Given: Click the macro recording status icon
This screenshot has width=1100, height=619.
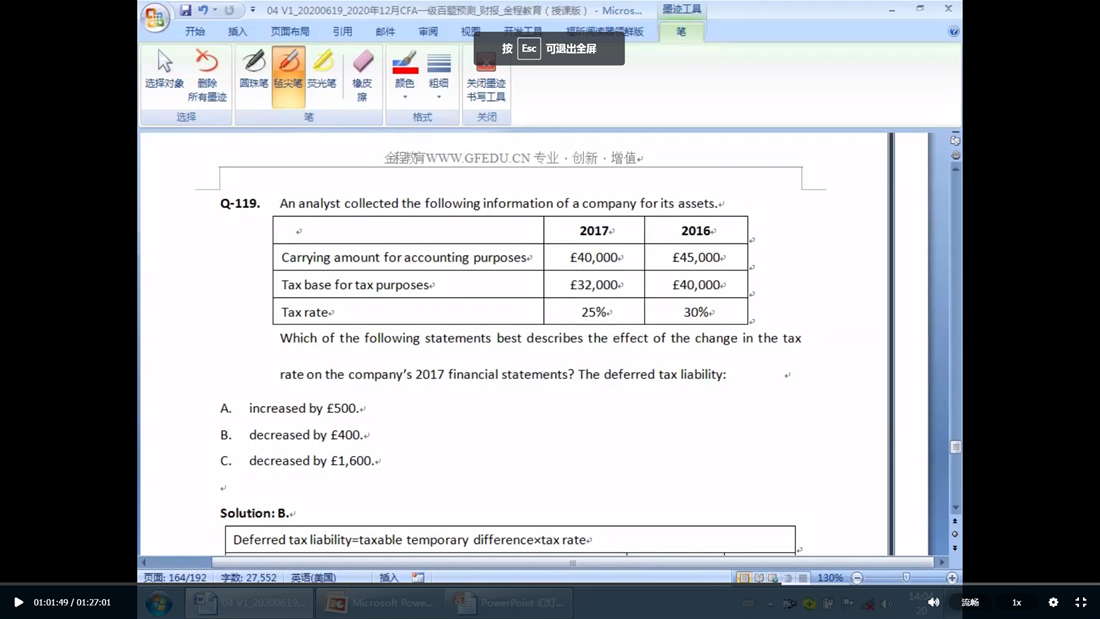Looking at the screenshot, I should [418, 578].
